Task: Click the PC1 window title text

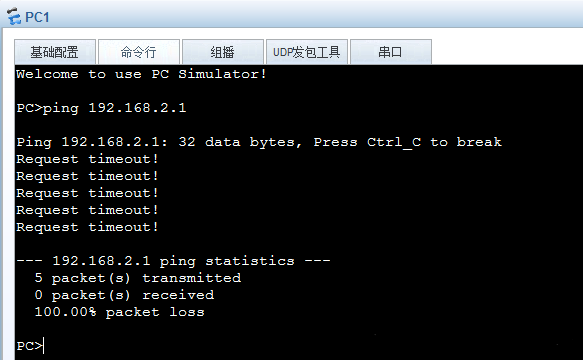Action: coord(37,17)
